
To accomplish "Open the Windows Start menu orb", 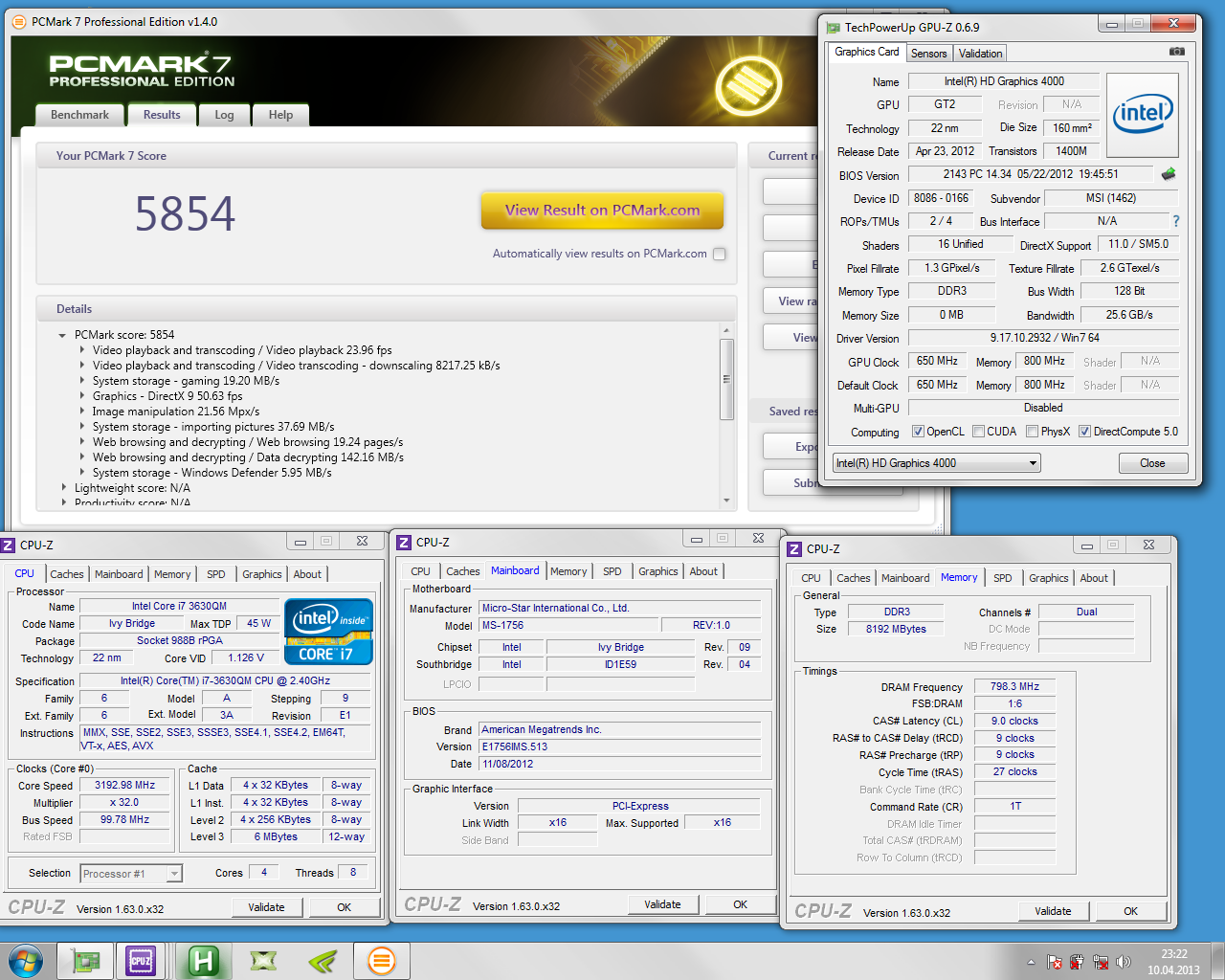I will 26,960.
